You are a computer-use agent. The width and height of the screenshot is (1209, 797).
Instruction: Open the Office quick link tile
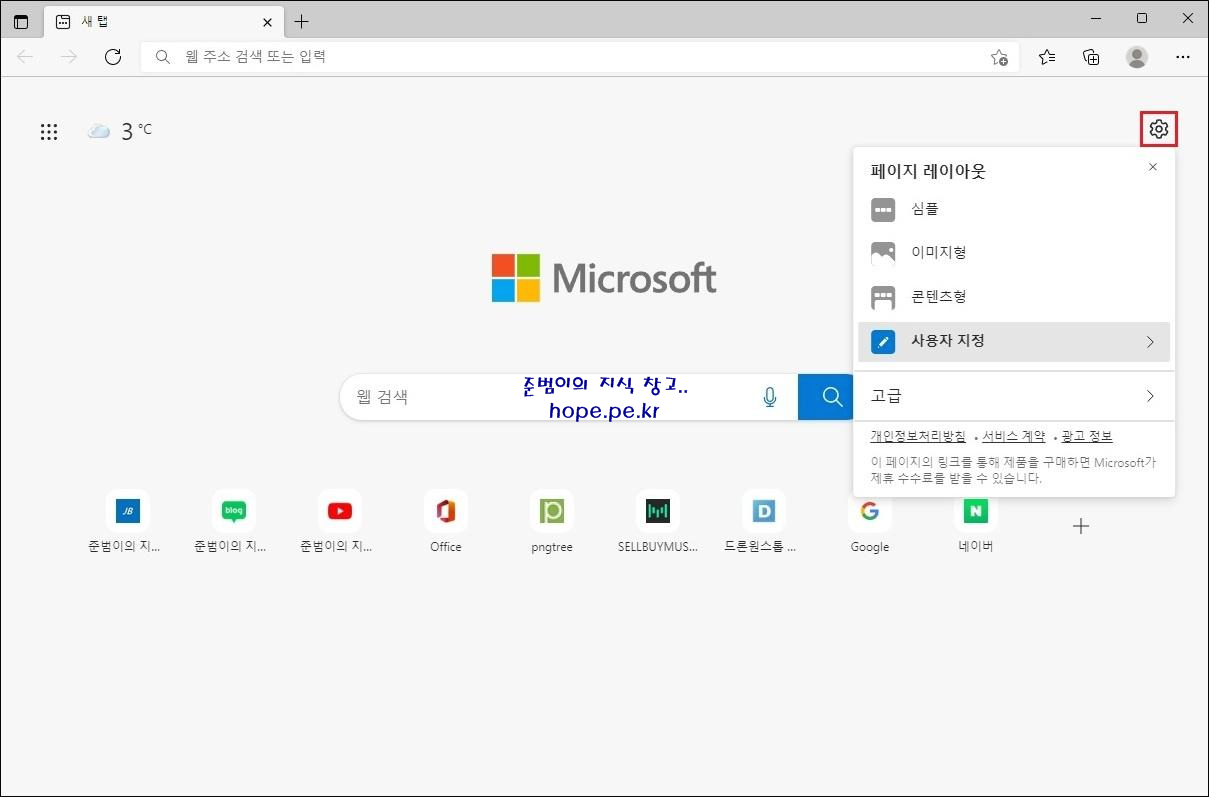click(445, 512)
